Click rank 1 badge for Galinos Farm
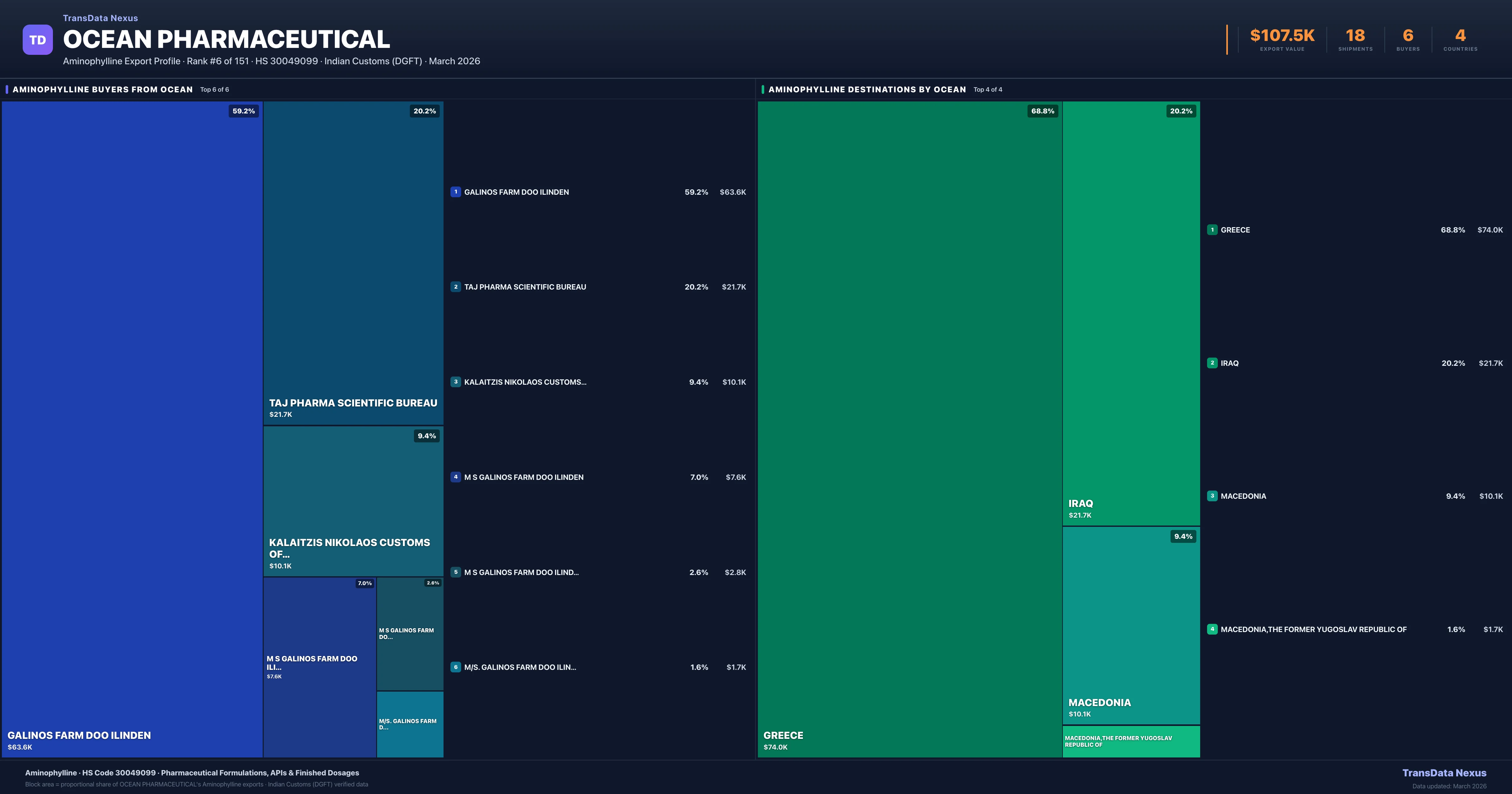 tap(455, 192)
